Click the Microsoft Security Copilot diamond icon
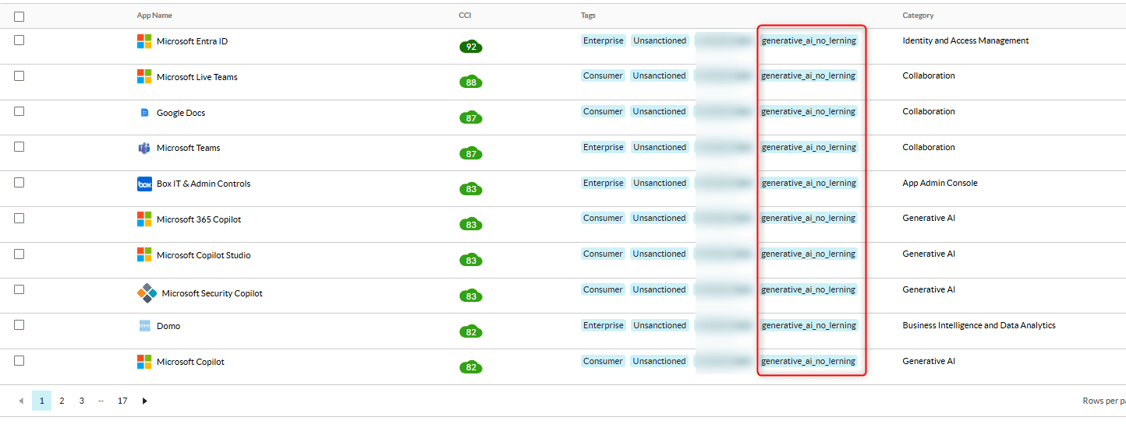Image resolution: width=1126 pixels, height=424 pixels. 147,293
